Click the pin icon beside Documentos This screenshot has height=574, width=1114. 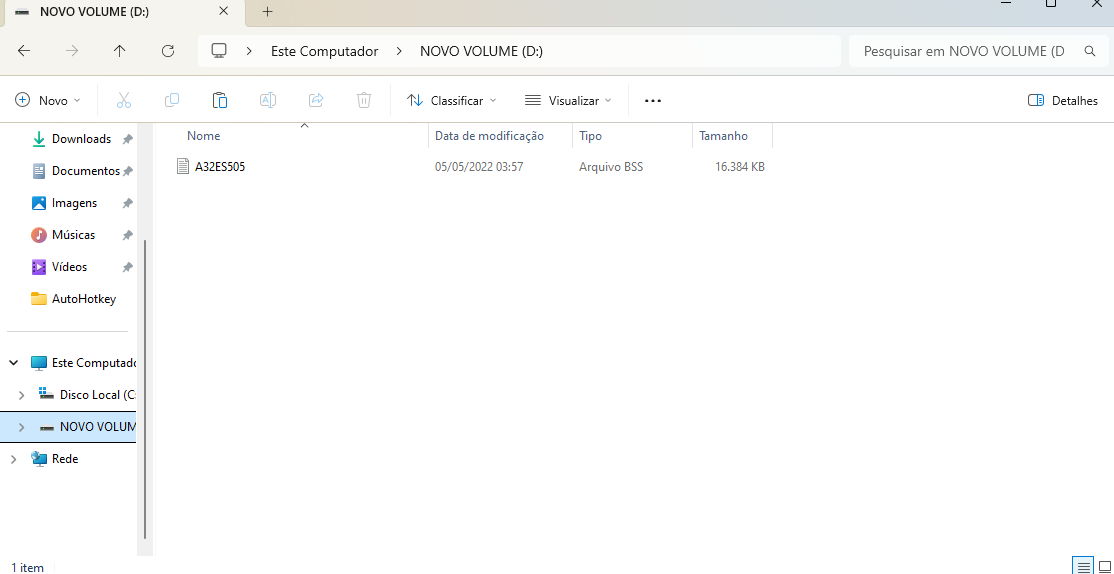pyautogui.click(x=127, y=171)
